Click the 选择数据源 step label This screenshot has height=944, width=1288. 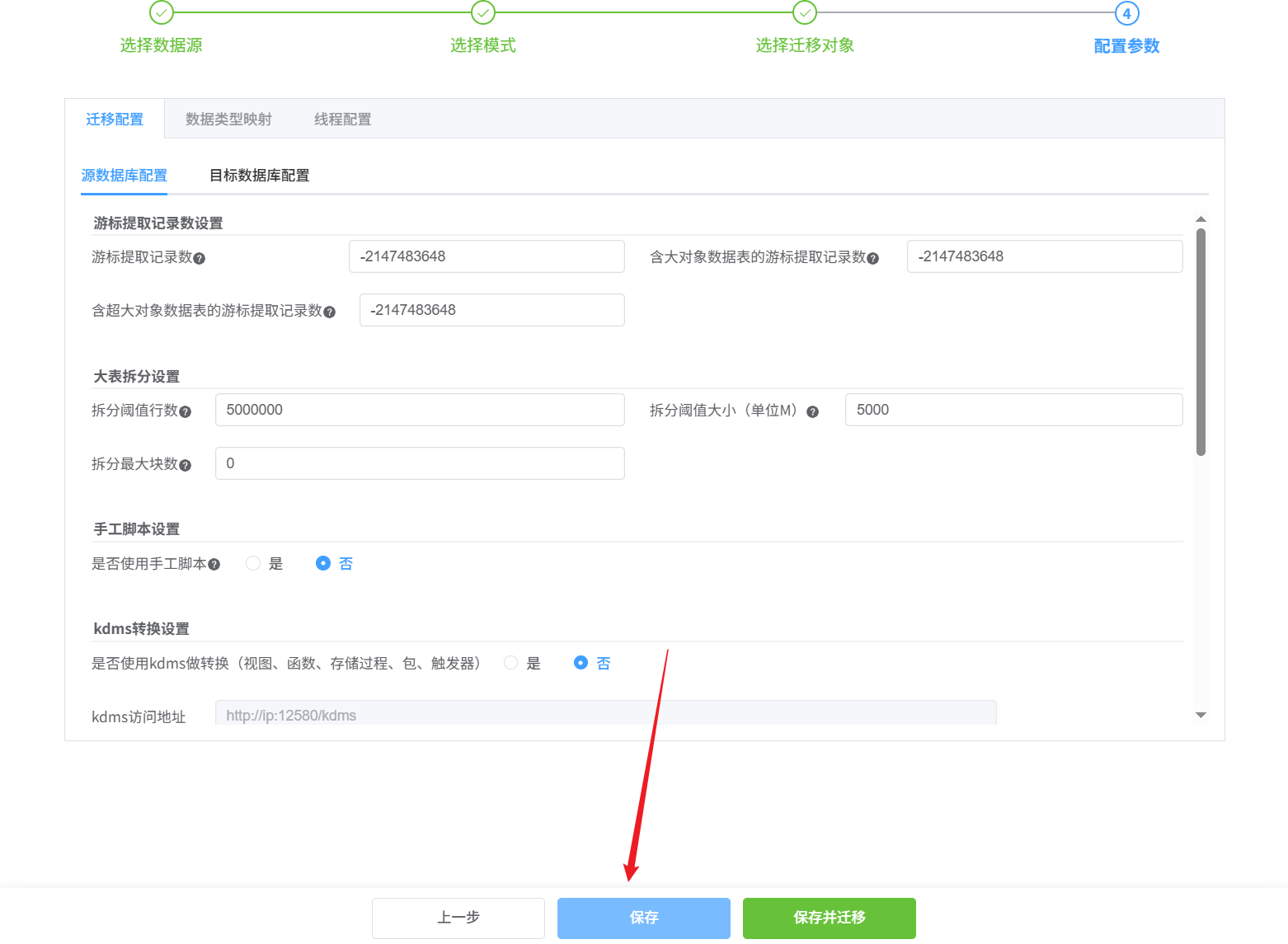pos(162,45)
